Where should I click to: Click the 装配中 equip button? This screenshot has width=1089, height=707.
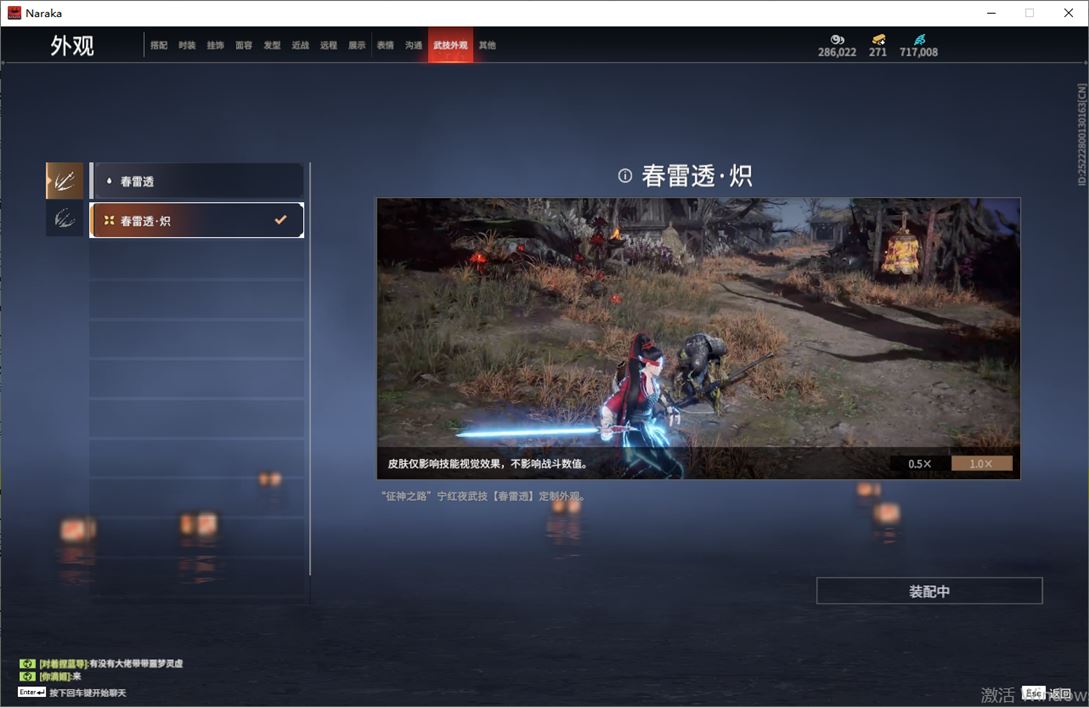[x=929, y=591]
